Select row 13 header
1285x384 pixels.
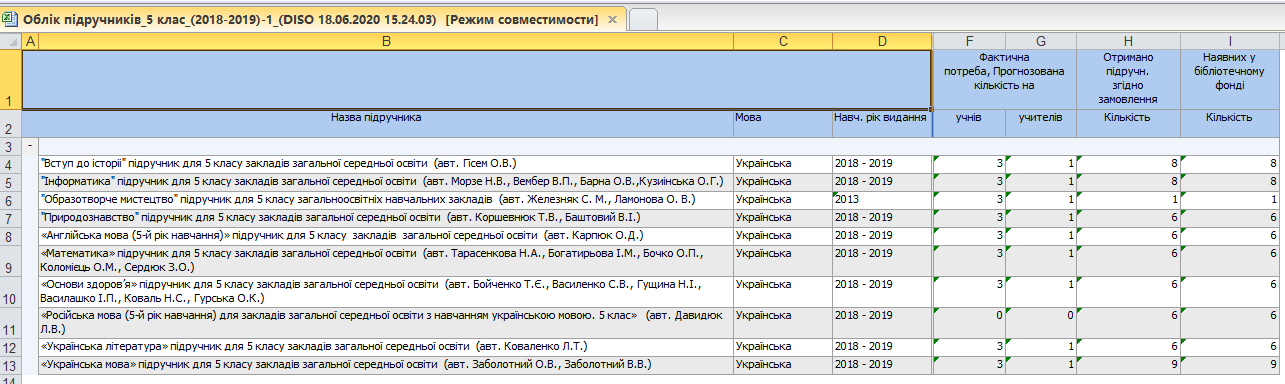(x=10, y=365)
